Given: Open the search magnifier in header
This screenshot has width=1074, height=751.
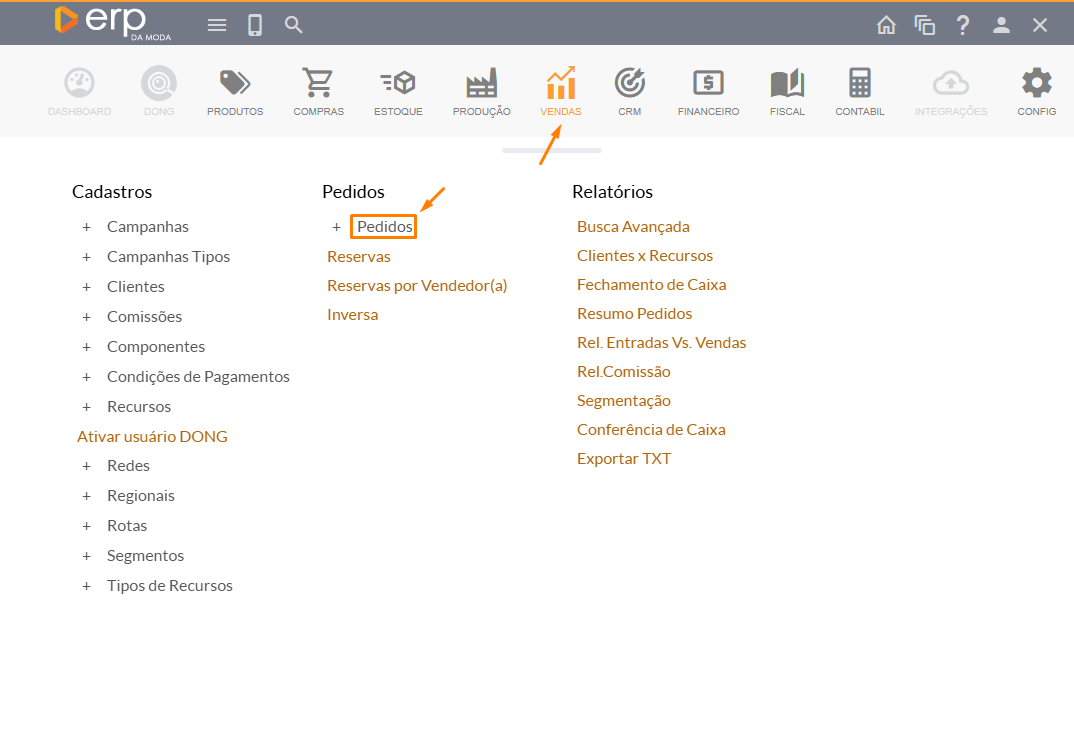Looking at the screenshot, I should (x=293, y=25).
